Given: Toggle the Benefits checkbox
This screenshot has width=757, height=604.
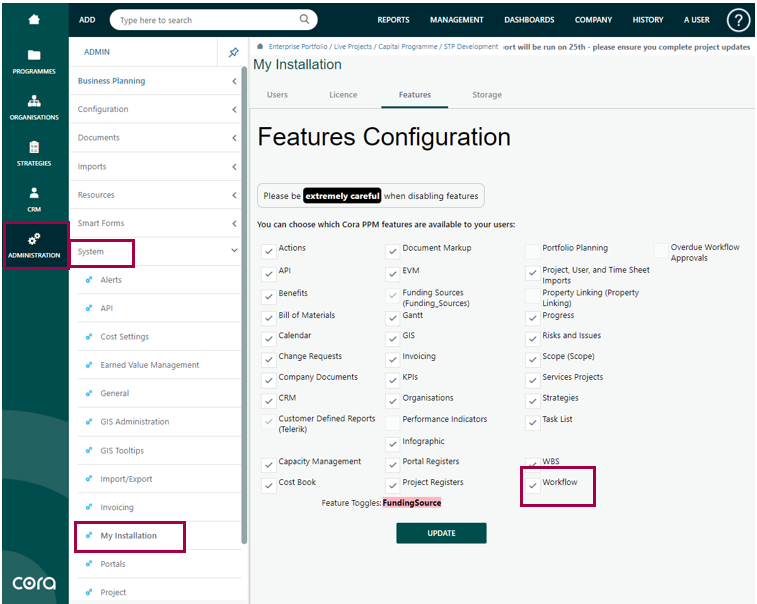Looking at the screenshot, I should pos(268,296).
